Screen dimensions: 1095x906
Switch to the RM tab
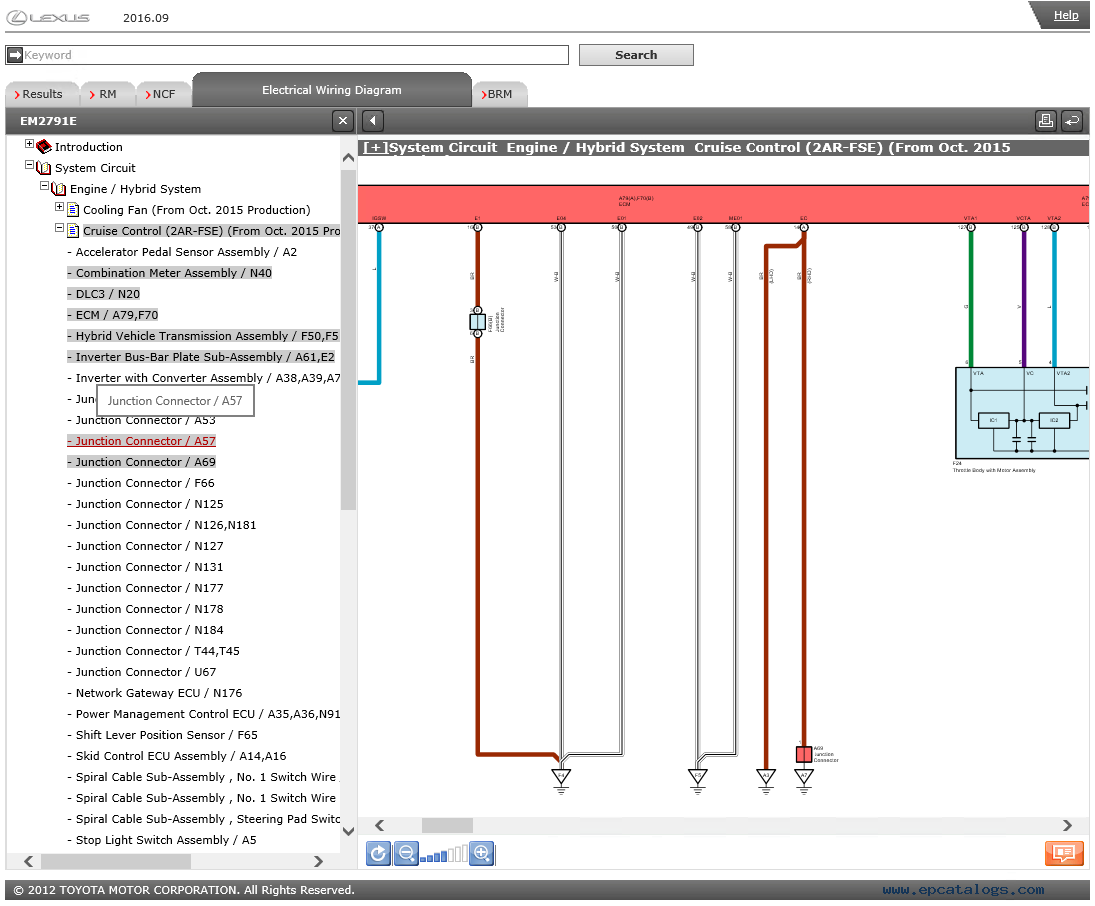pos(107,94)
